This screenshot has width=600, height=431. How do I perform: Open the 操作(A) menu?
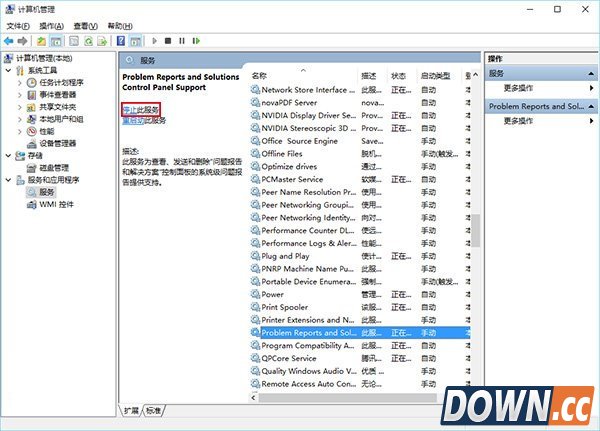point(52,25)
